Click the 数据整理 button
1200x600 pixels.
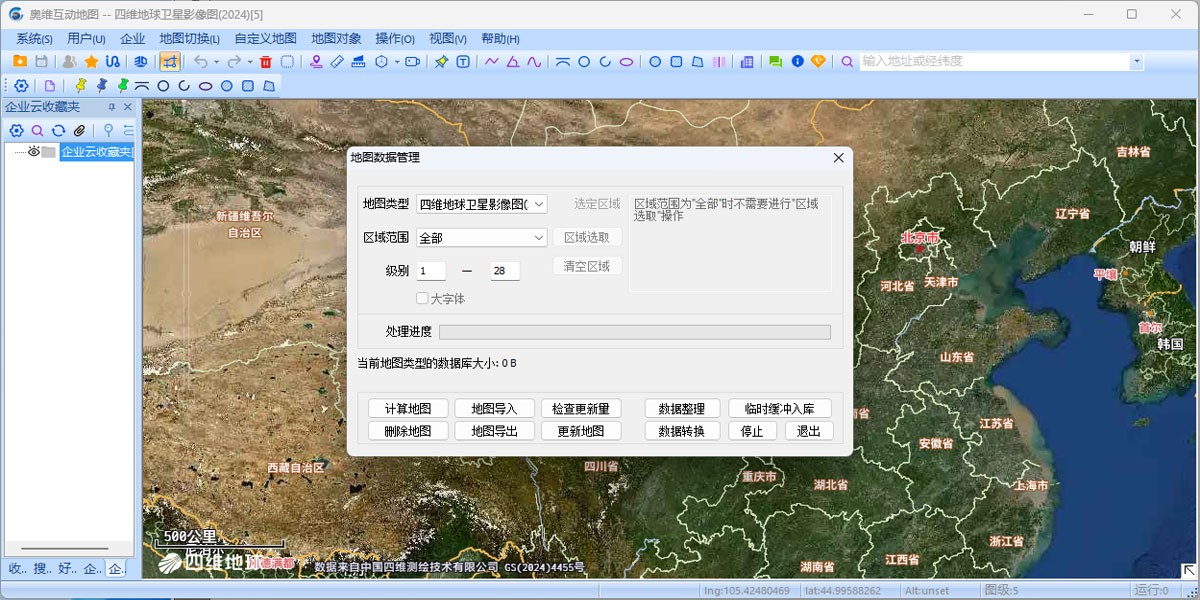682,409
